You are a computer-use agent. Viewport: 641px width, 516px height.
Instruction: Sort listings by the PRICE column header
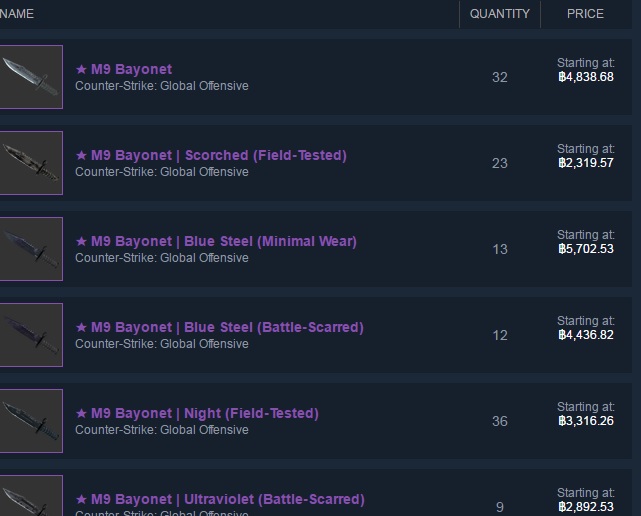[585, 14]
